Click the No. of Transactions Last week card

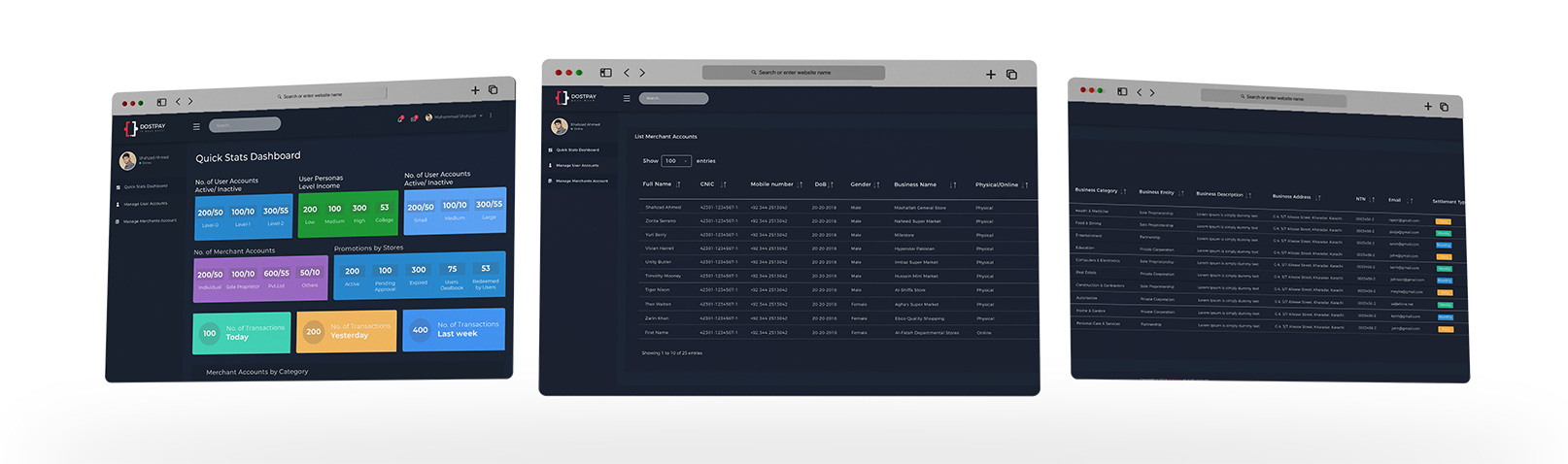click(454, 329)
